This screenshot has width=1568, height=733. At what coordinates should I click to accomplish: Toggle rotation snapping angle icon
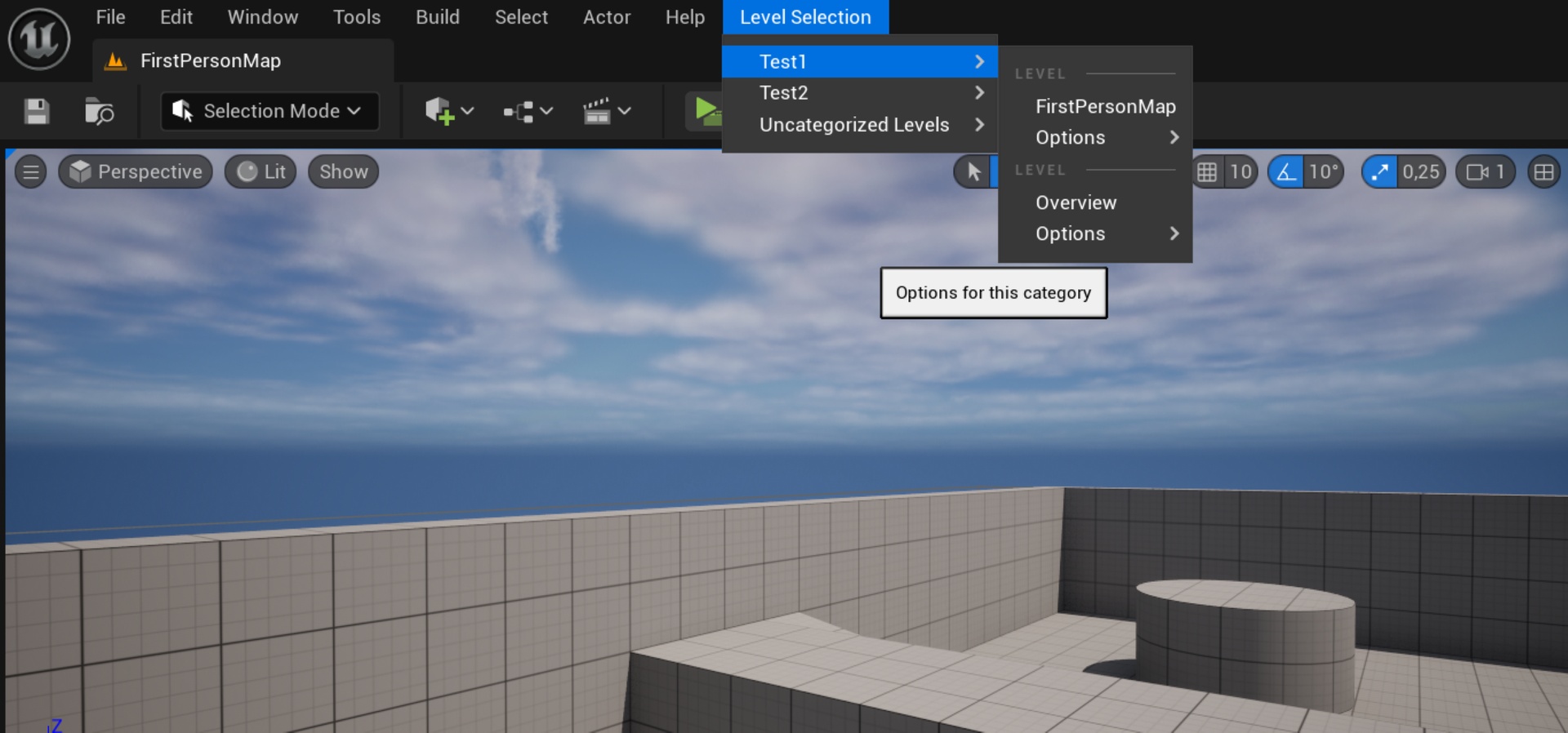[x=1286, y=172]
